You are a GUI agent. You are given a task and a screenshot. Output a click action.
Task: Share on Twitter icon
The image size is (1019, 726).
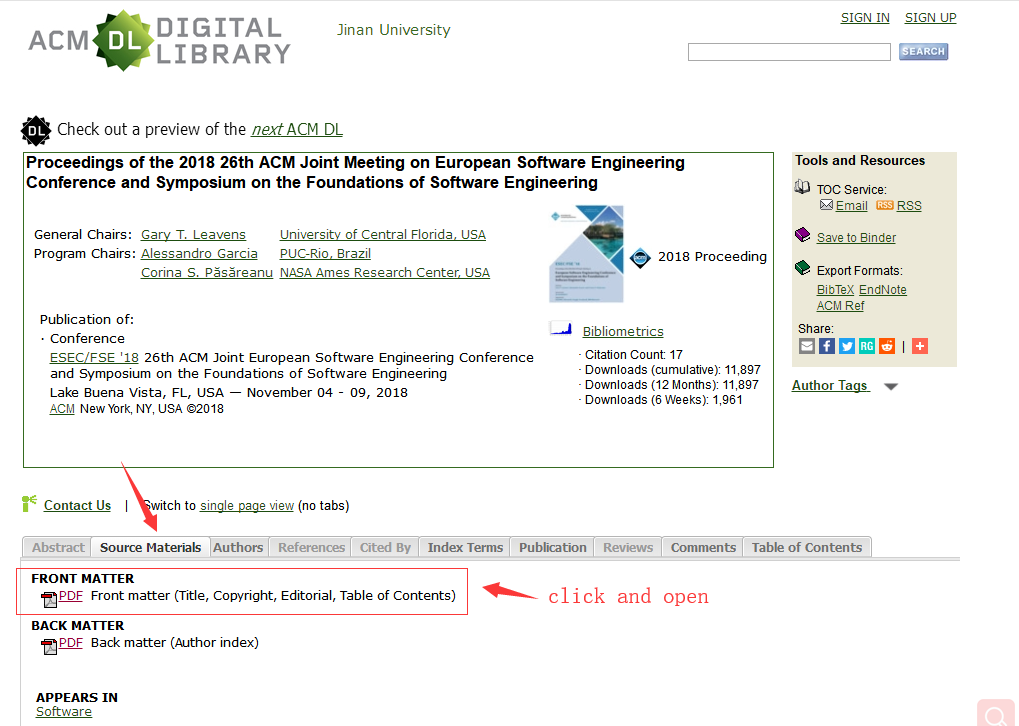pyautogui.click(x=847, y=346)
